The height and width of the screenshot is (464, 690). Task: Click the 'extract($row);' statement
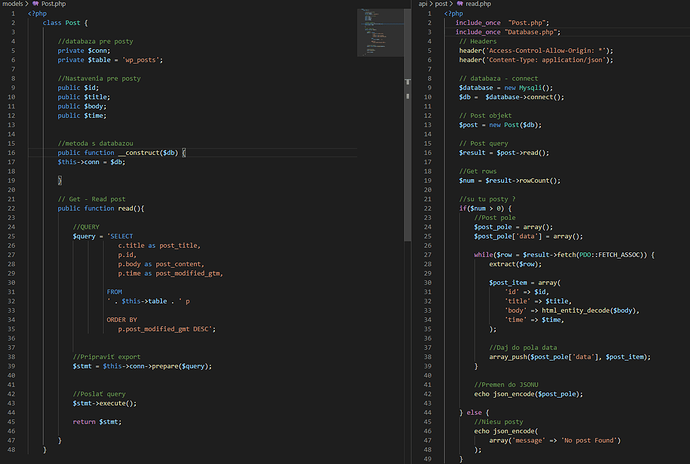pyautogui.click(x=515, y=264)
